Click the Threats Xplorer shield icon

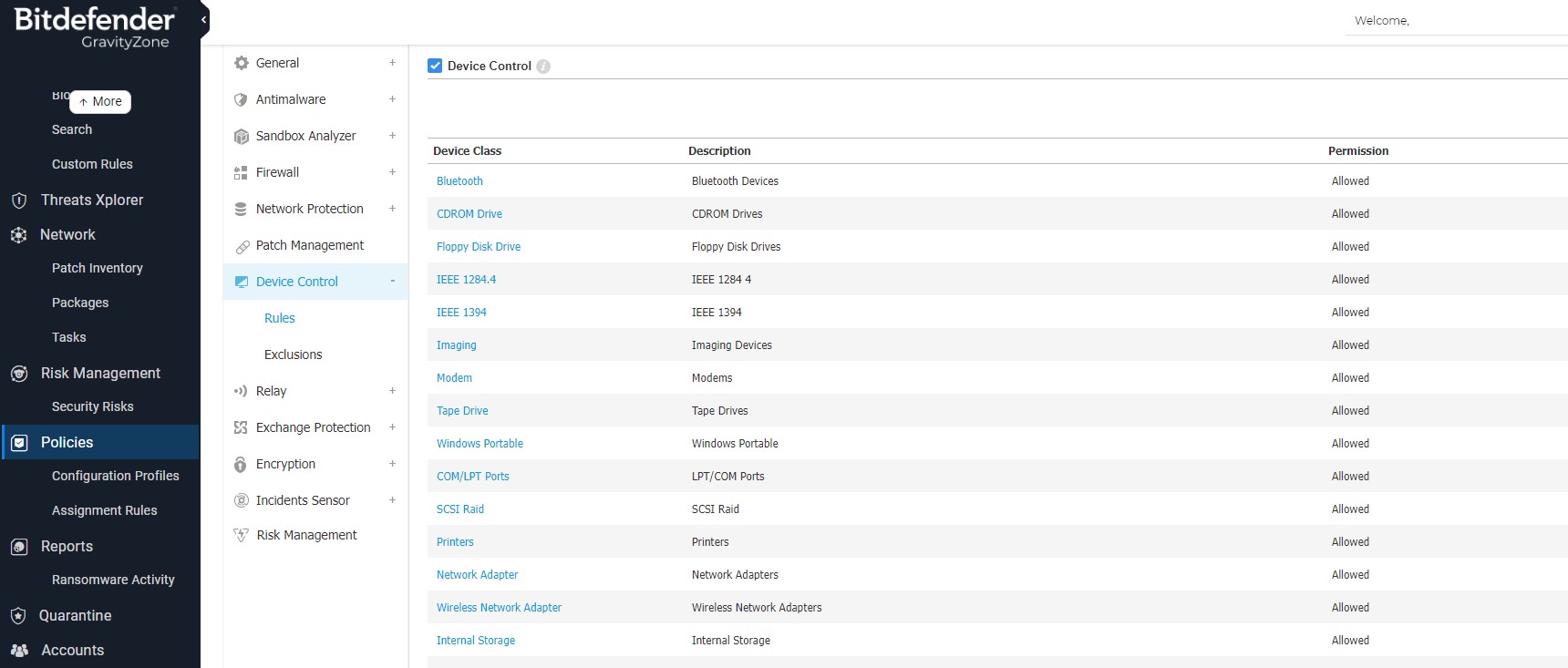coord(19,200)
